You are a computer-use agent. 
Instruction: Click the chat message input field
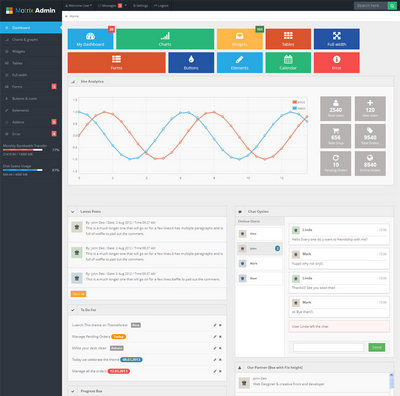point(328,347)
